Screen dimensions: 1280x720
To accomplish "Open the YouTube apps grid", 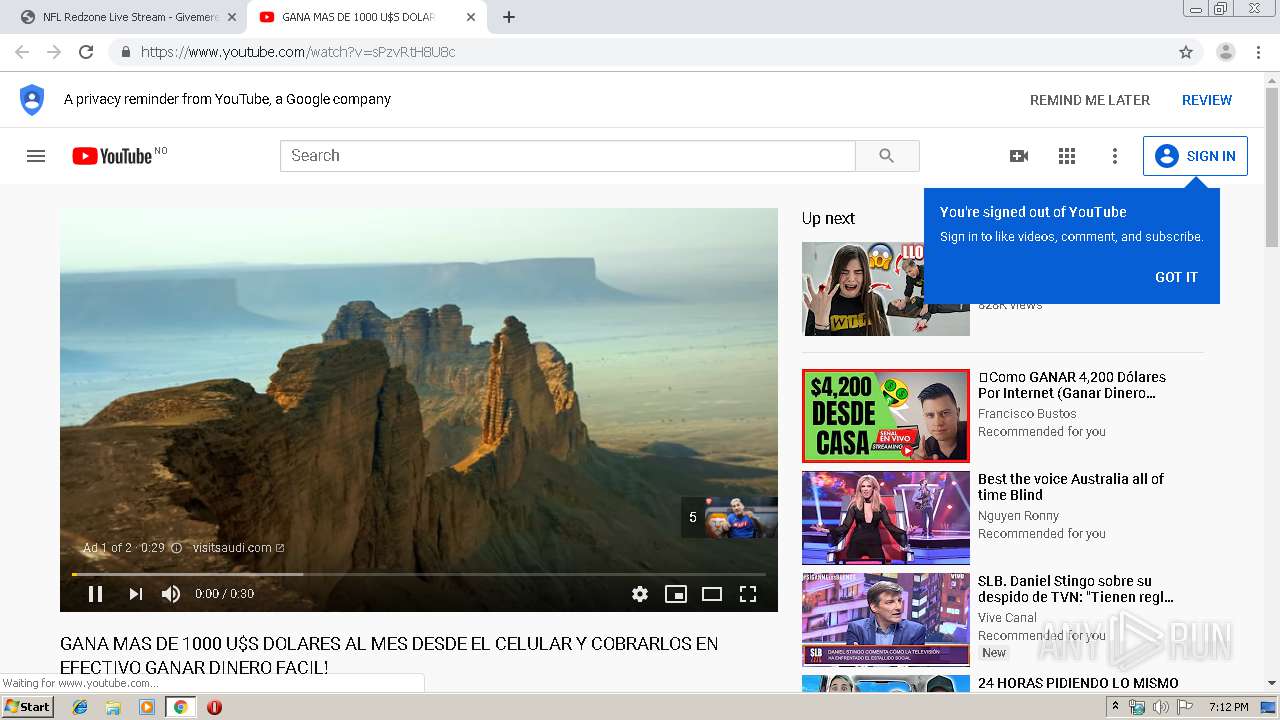I will pyautogui.click(x=1067, y=156).
